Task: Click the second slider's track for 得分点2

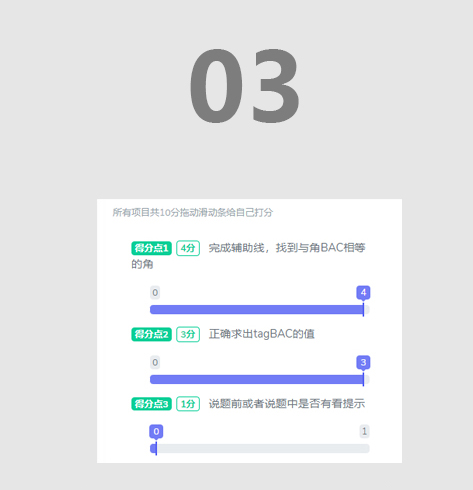Action: pyautogui.click(x=260, y=379)
